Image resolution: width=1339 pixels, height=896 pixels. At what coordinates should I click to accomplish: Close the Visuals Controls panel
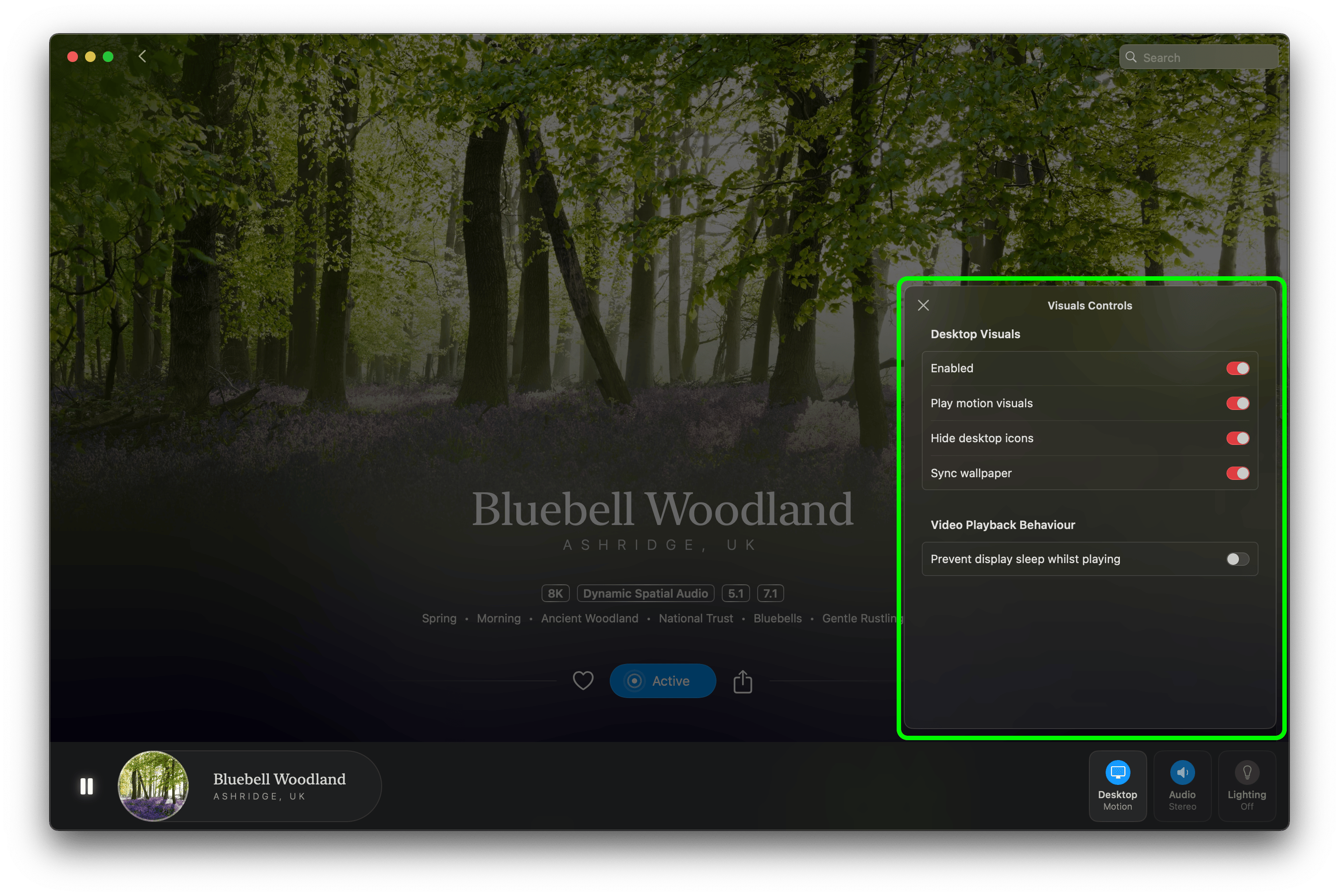[923, 305]
